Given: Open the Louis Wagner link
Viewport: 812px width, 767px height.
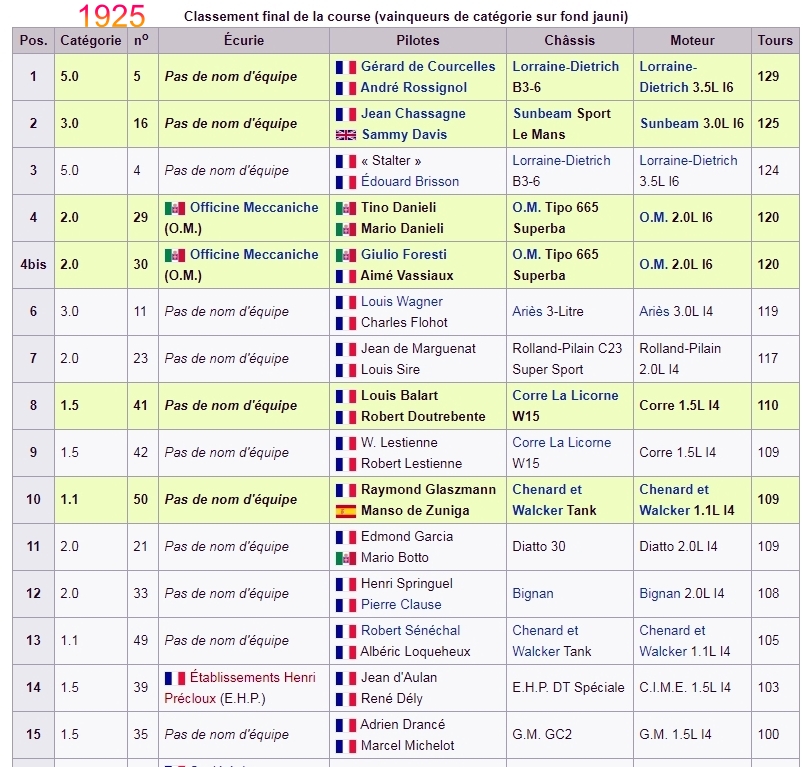Looking at the screenshot, I should tap(402, 301).
